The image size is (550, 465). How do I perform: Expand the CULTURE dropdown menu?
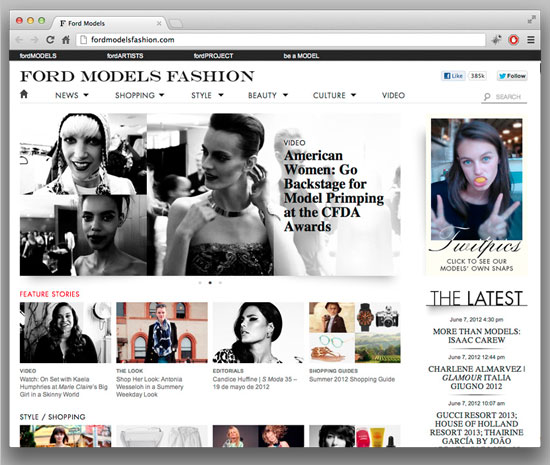[334, 95]
